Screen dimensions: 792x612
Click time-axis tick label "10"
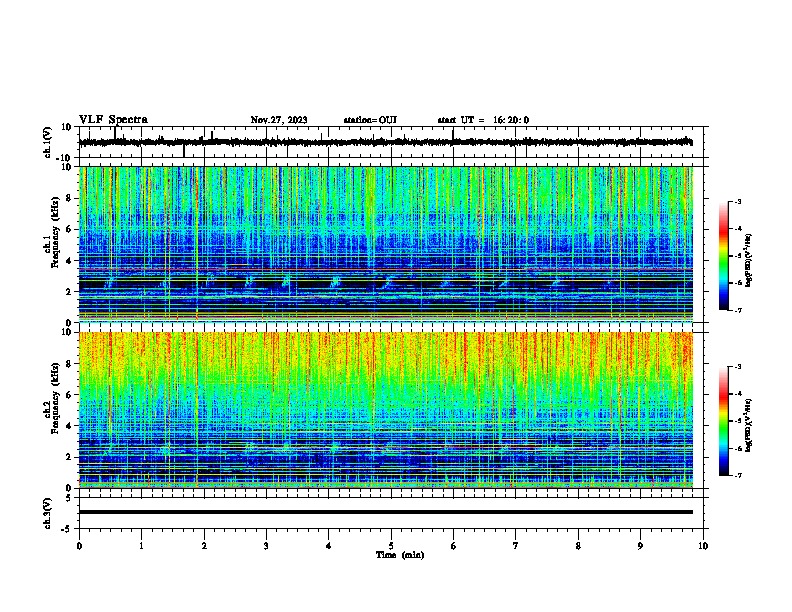pos(703,546)
